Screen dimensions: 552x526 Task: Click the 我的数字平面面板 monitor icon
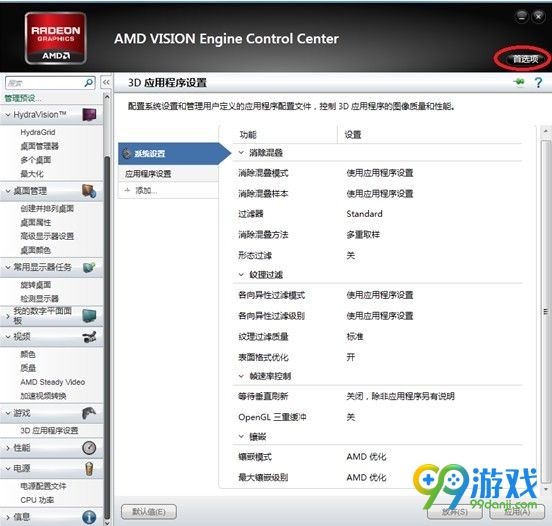click(x=89, y=316)
